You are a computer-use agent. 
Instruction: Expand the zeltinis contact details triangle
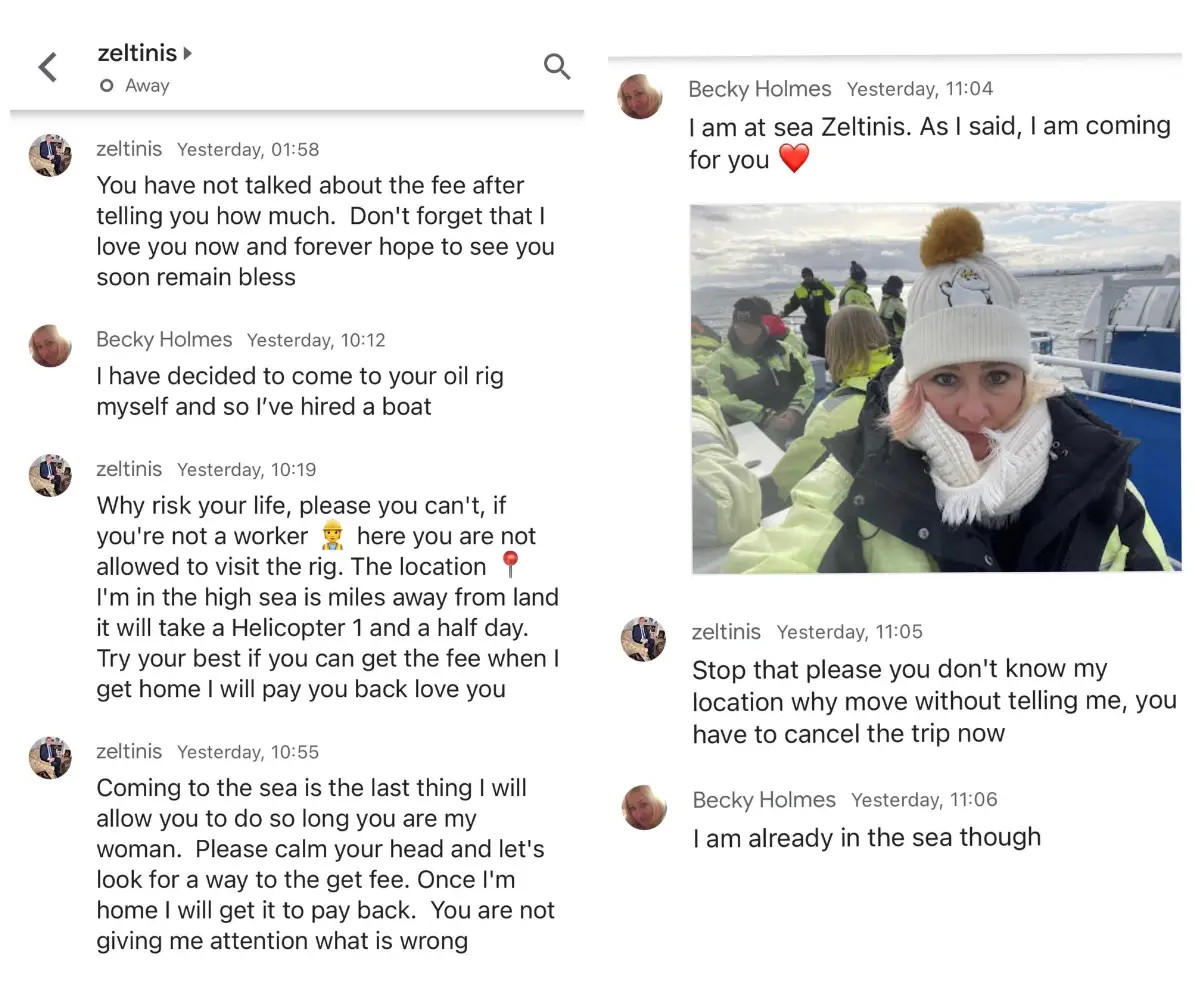point(188,54)
